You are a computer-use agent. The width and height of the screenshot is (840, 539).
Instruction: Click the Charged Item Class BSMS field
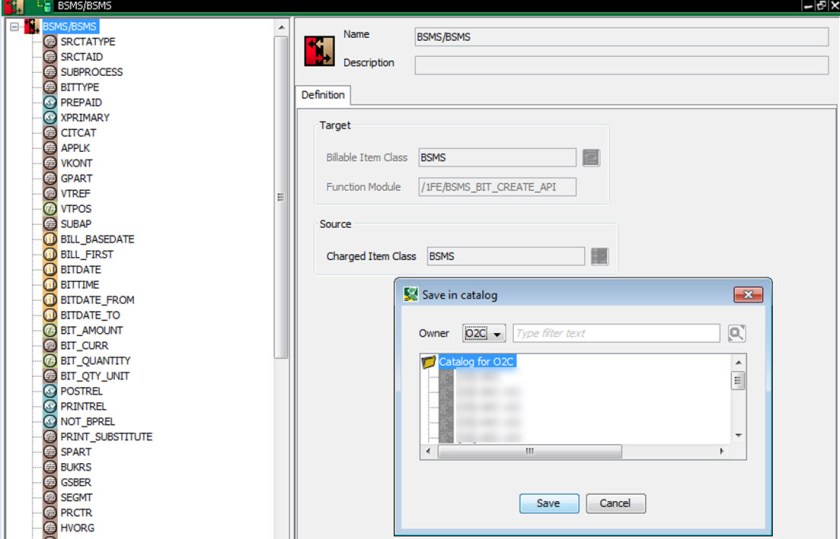(x=506, y=256)
